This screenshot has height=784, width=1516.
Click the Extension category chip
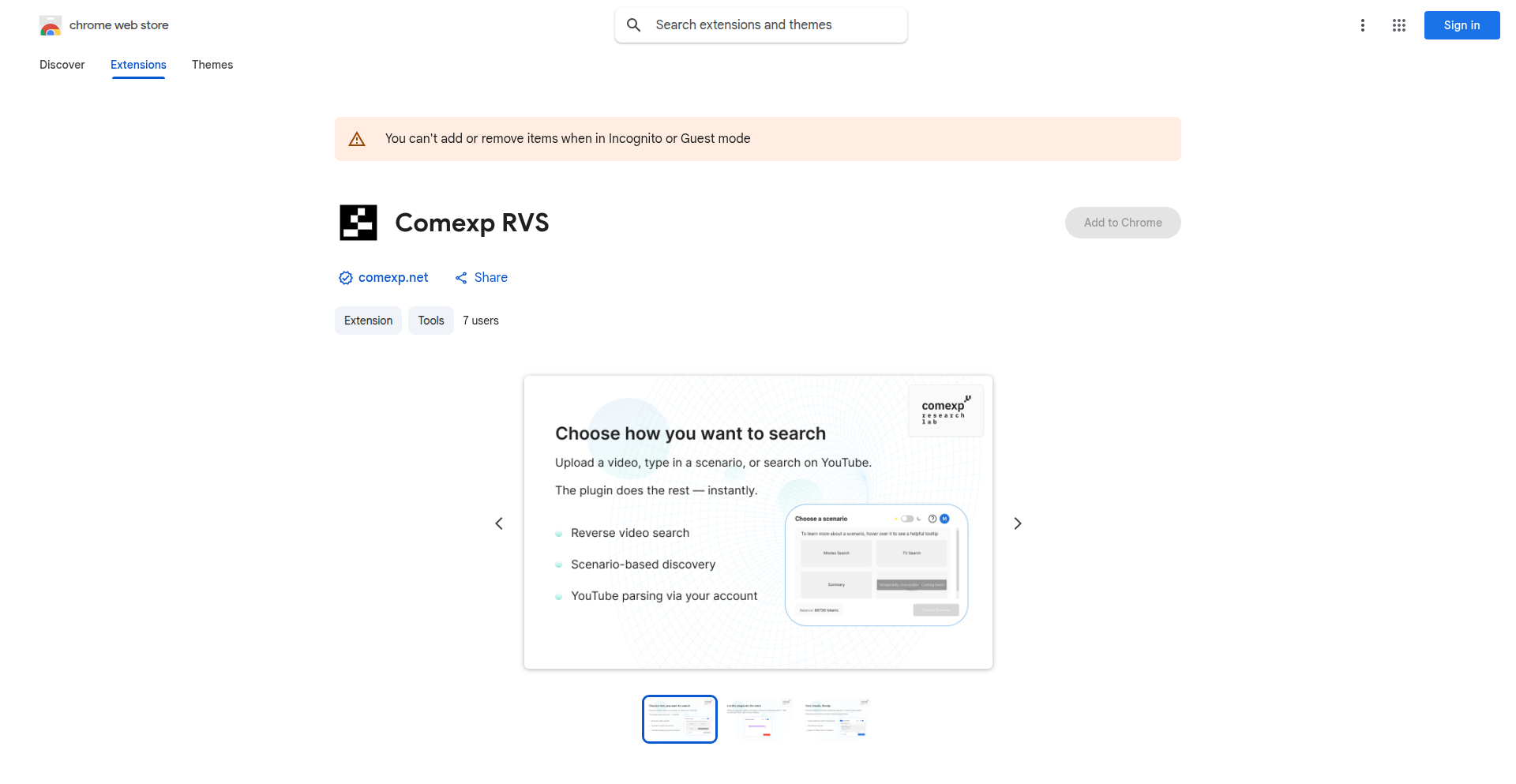point(368,321)
